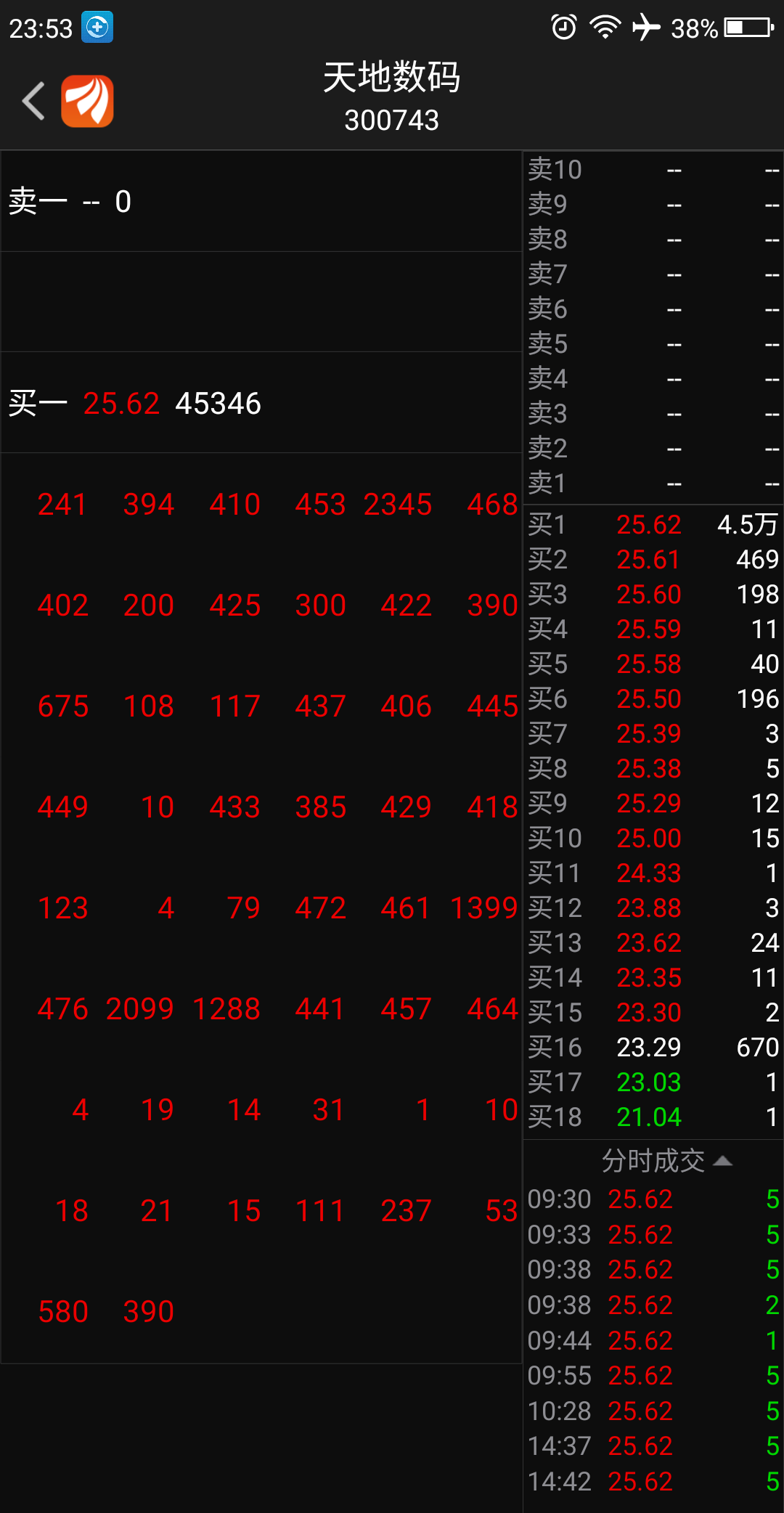
Task: Tap order quantity 241
Action: 62,505
